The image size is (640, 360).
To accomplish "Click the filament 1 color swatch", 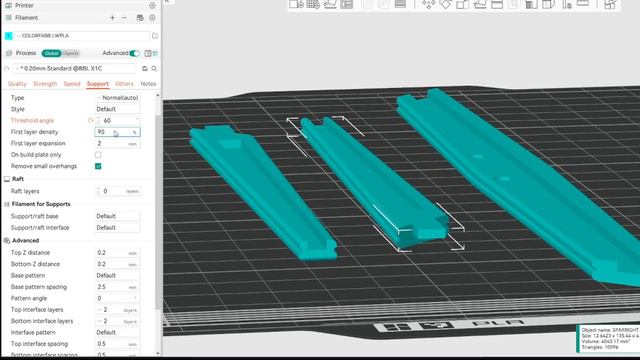I will click(9, 36).
